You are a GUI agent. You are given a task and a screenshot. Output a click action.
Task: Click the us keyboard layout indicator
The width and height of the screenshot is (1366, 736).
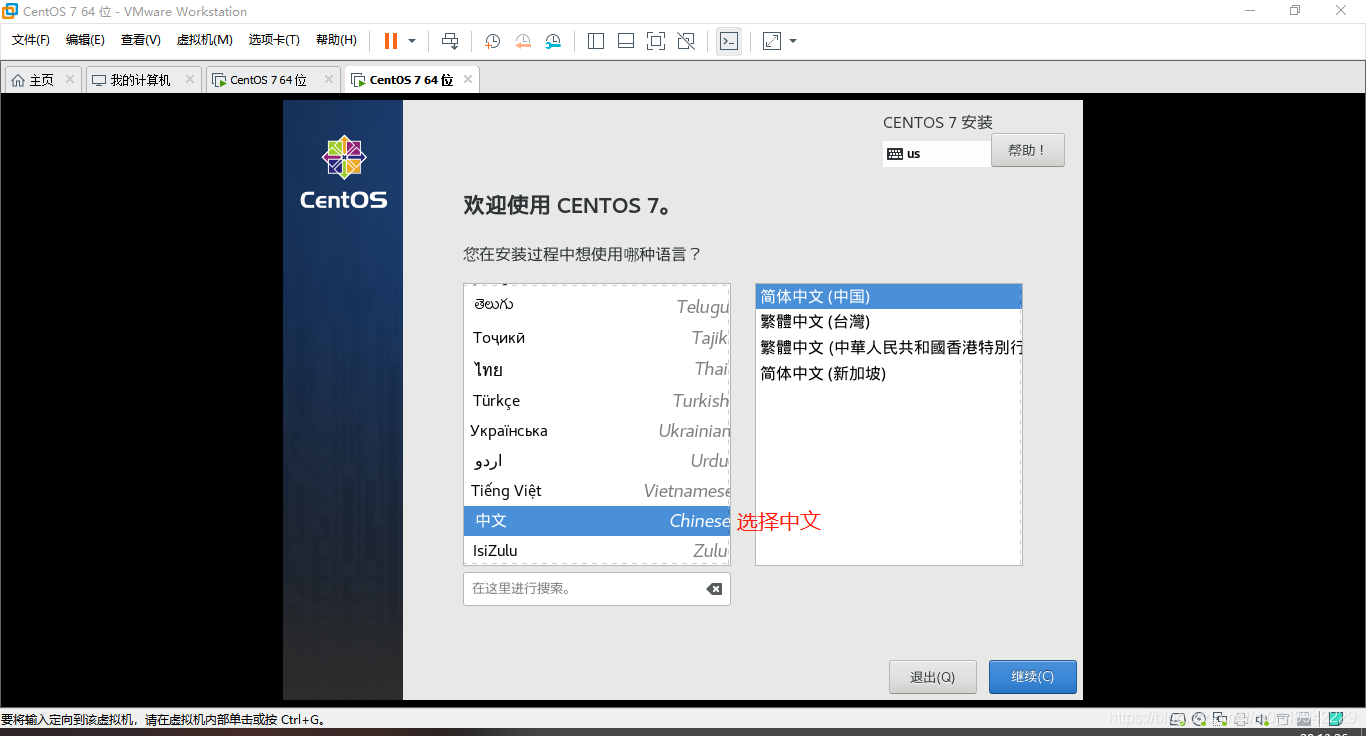pyautogui.click(x=937, y=154)
